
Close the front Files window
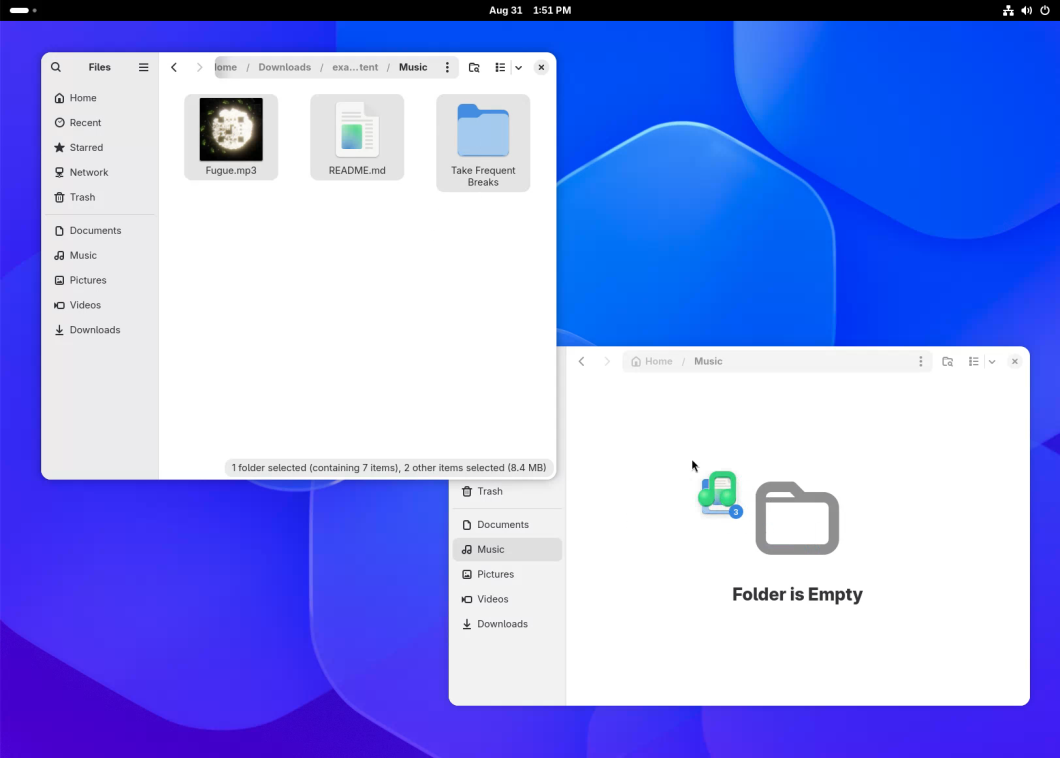tap(541, 67)
